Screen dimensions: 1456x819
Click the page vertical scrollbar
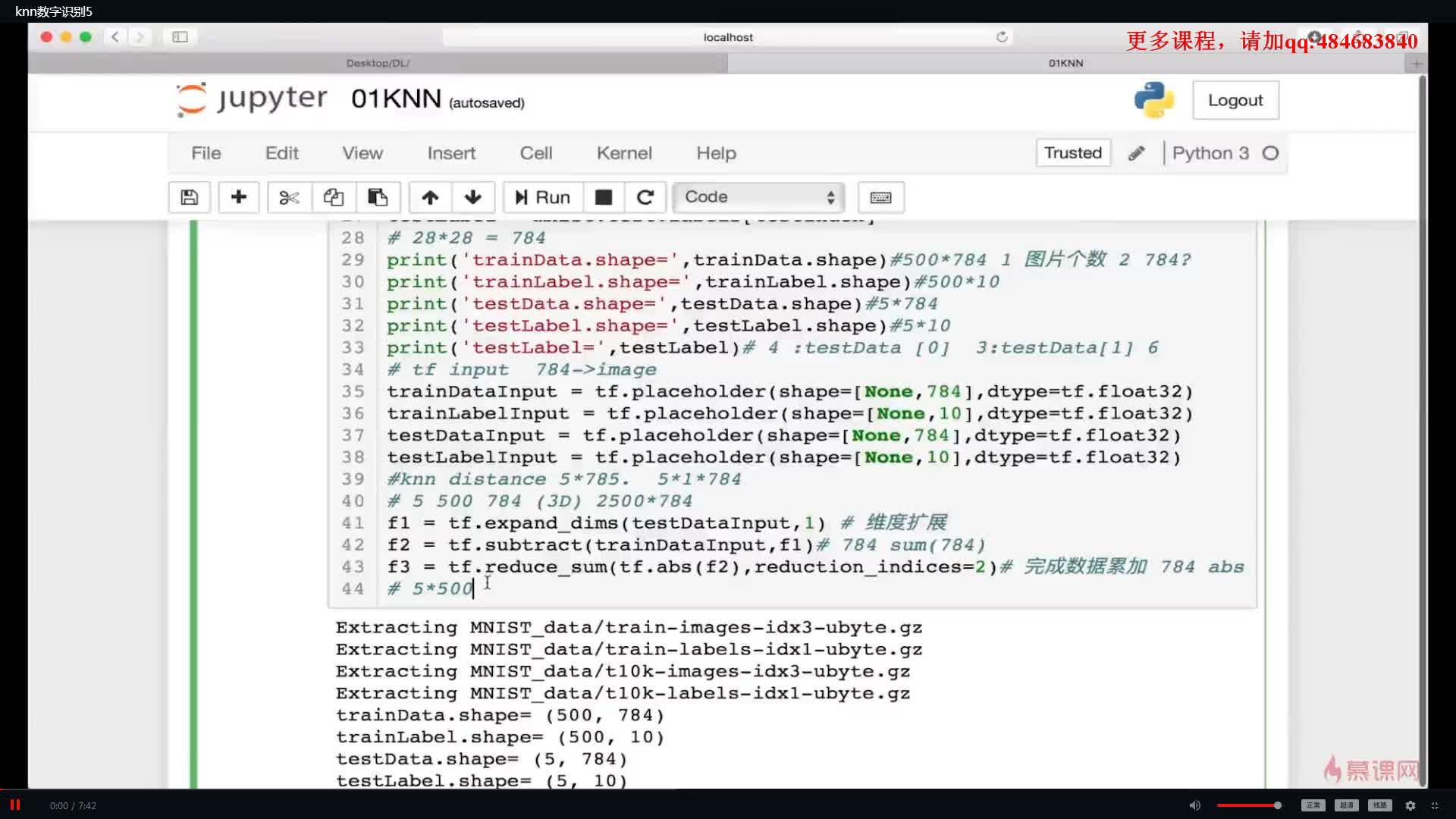coord(1422,432)
